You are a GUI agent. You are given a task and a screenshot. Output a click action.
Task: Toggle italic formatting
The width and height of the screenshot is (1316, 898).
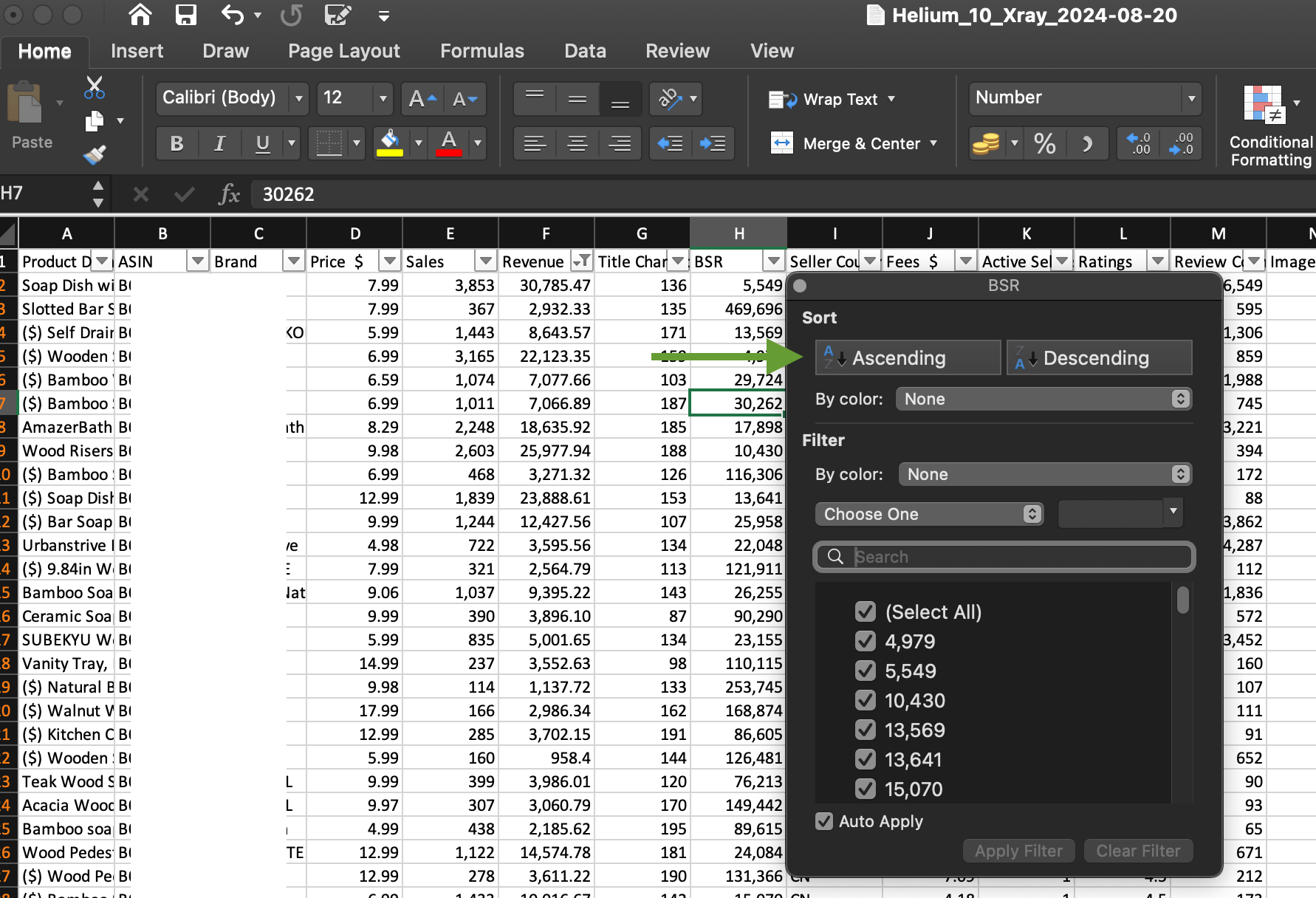[219, 143]
